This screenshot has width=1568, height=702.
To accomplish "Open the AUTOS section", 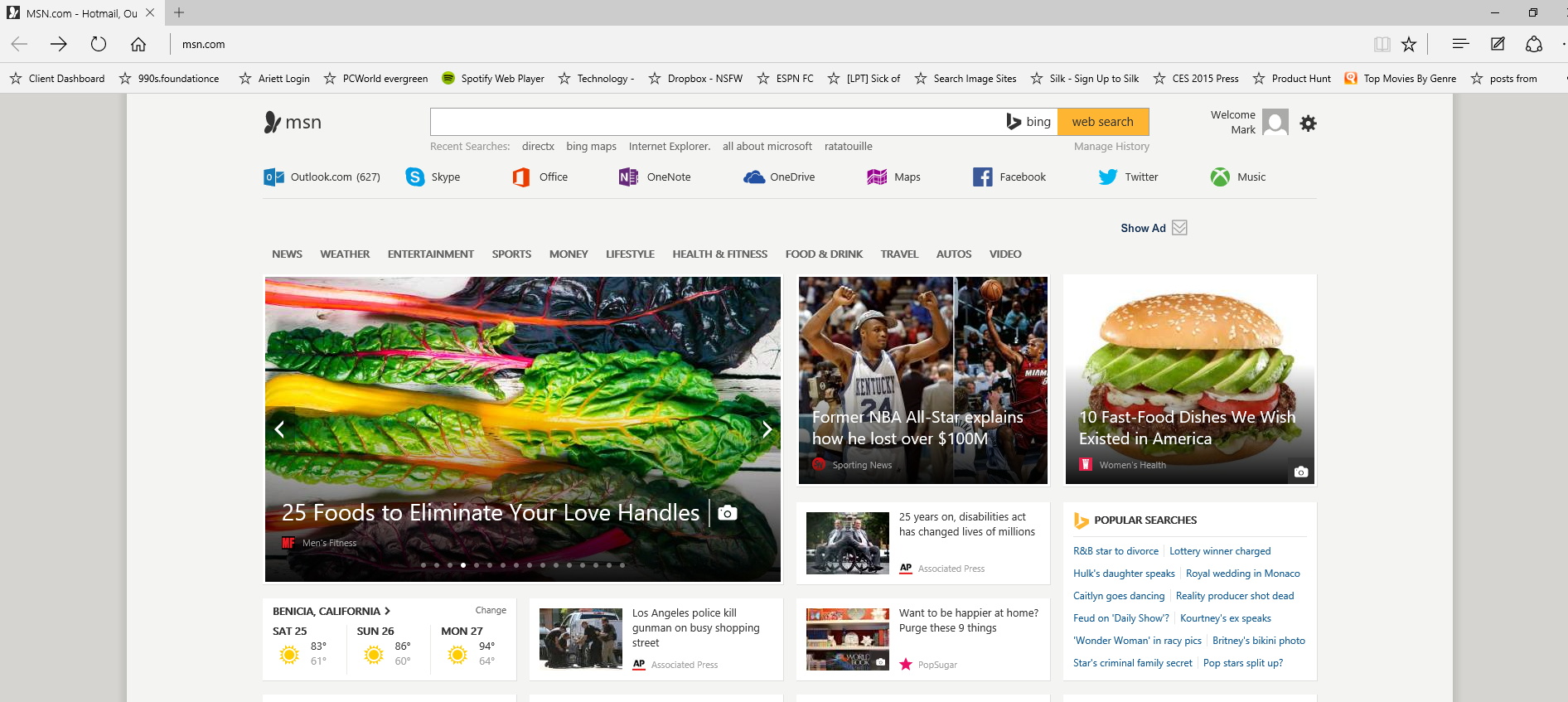I will (x=954, y=254).
